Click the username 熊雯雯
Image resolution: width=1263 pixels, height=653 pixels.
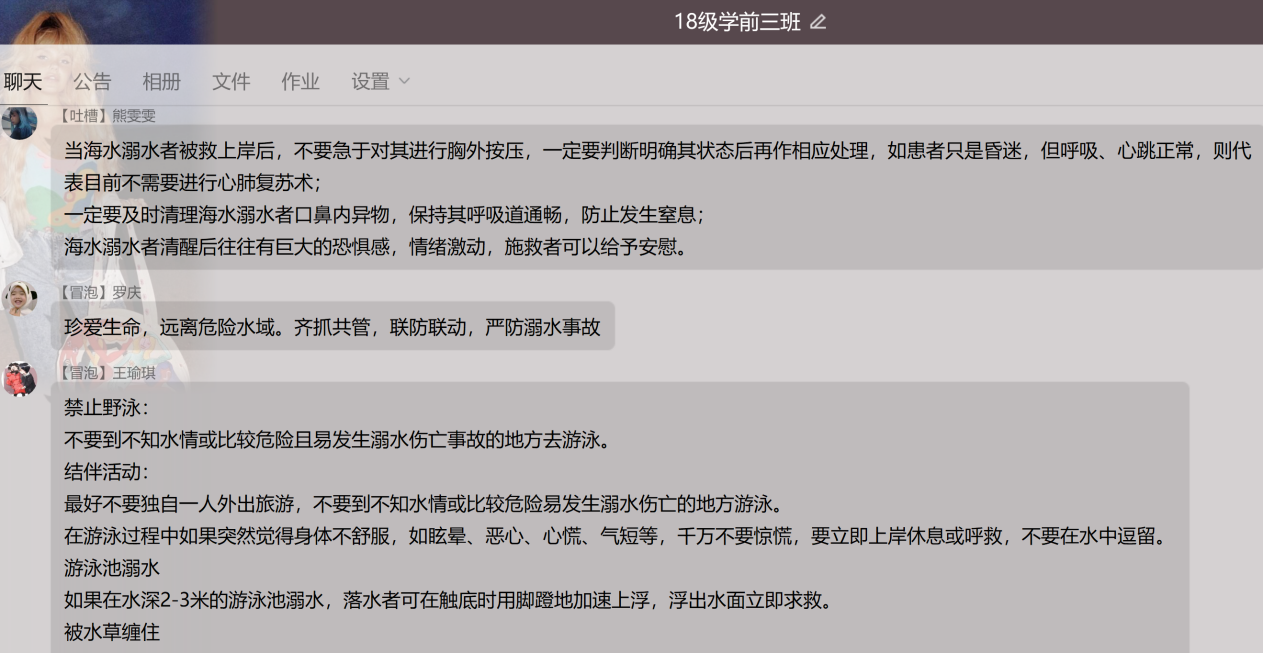[134, 116]
